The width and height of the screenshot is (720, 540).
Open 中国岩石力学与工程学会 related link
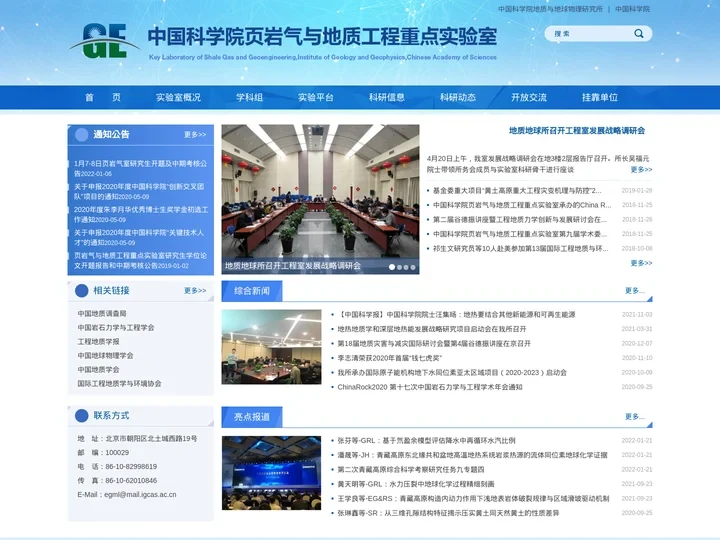(116, 328)
